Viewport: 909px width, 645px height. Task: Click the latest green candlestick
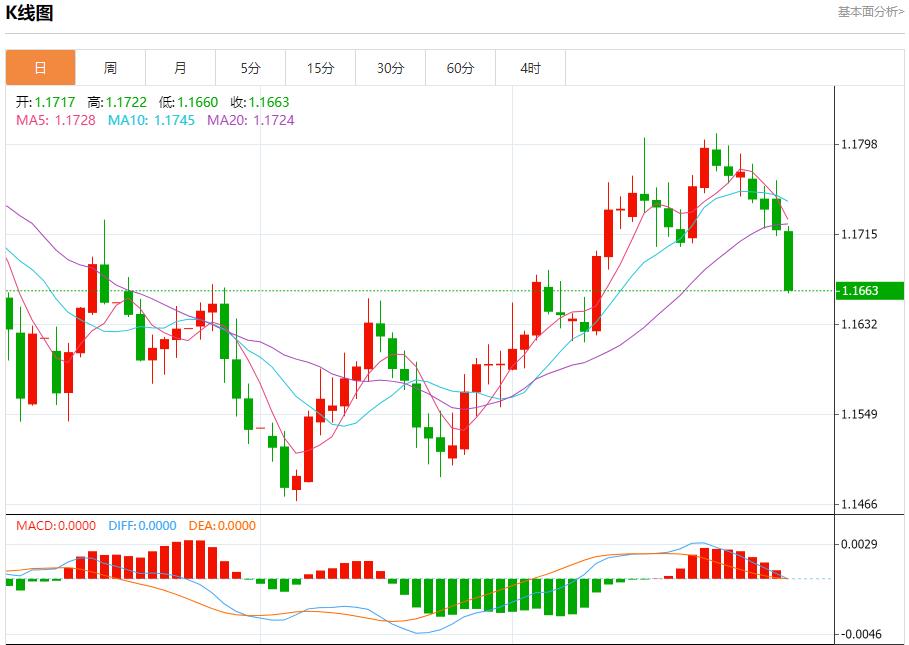[789, 260]
